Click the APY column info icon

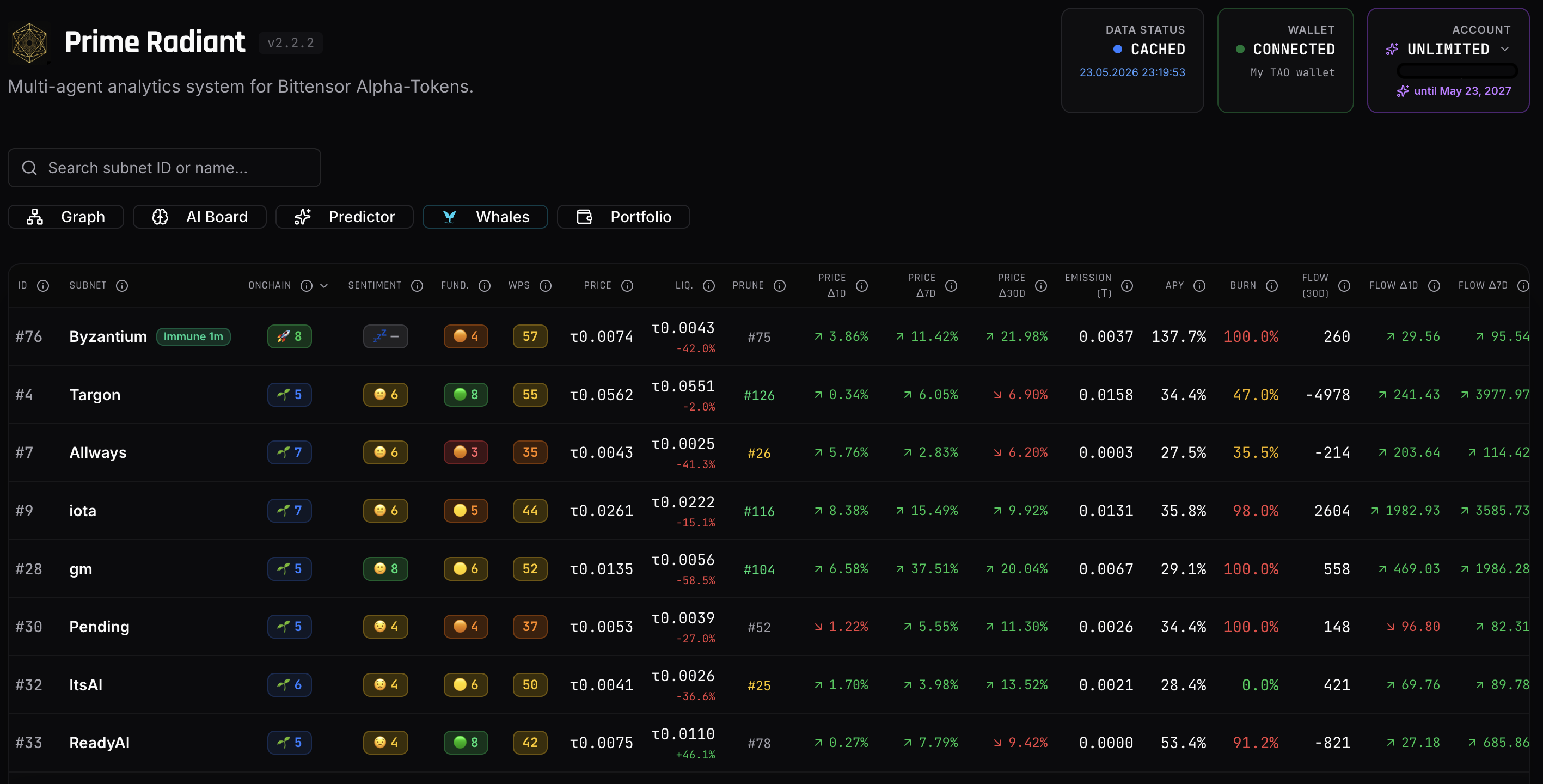point(1199,286)
